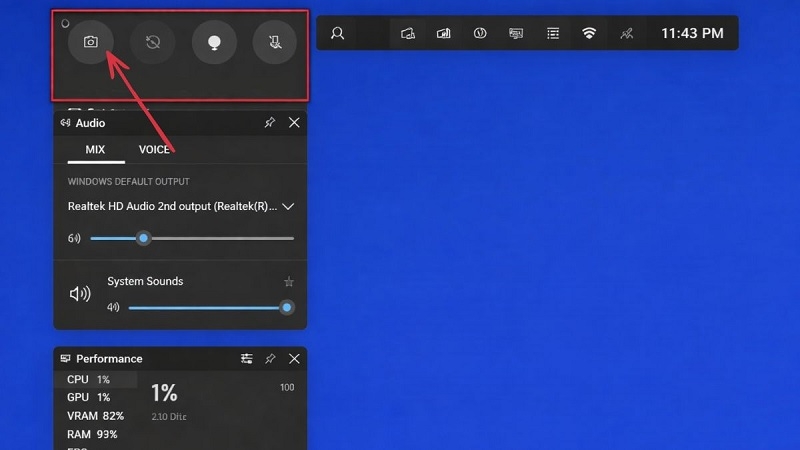Adjust the System Sounds volume slider
Viewport: 800px width, 450px height.
[x=211, y=308]
